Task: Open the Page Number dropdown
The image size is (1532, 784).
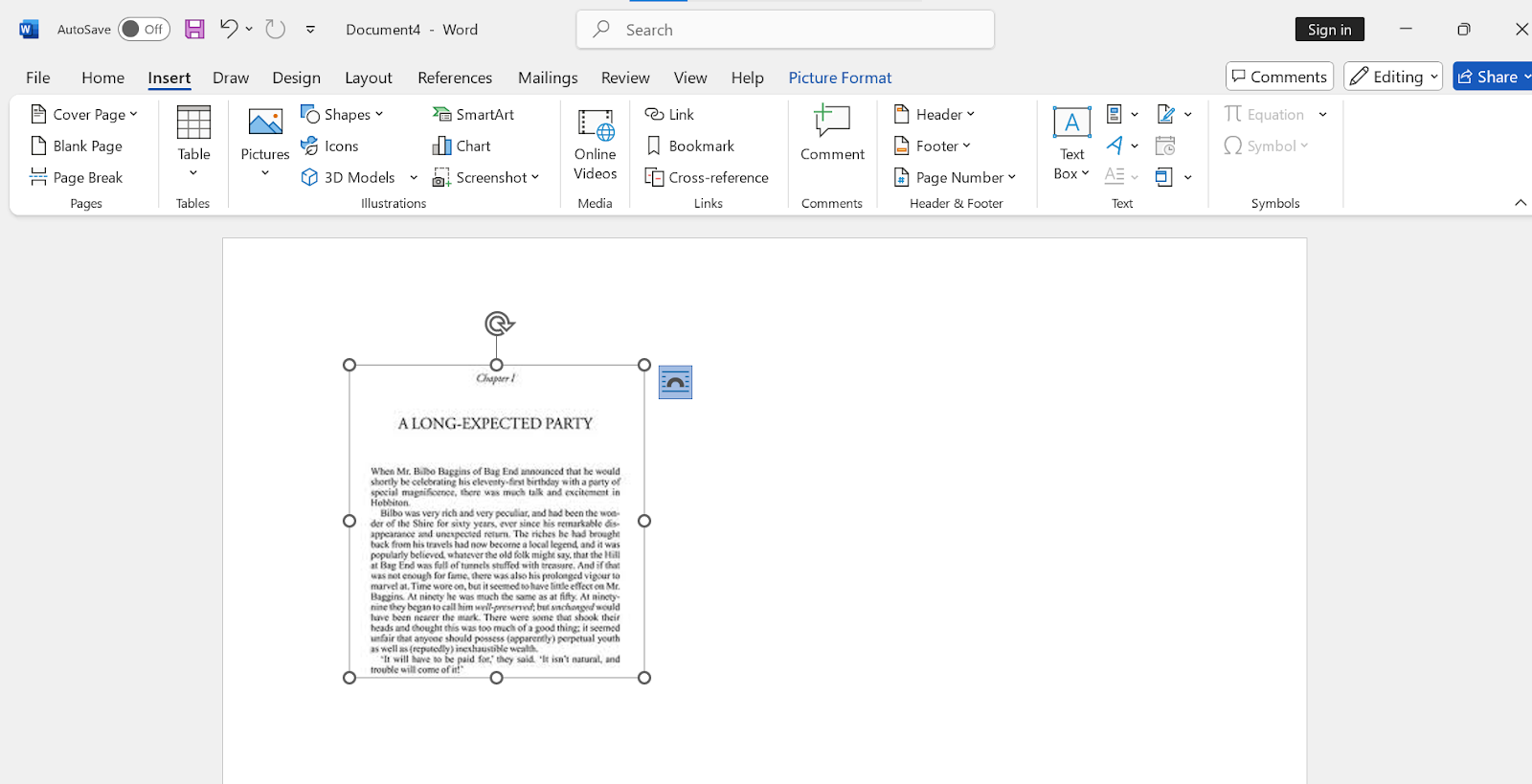Action: [1011, 177]
